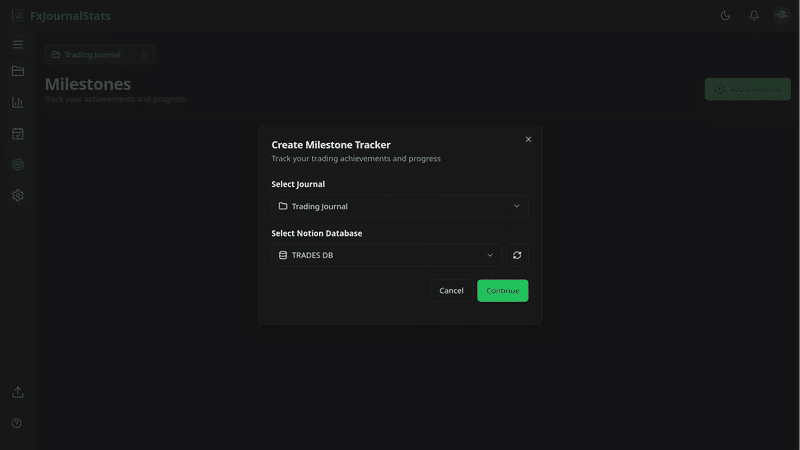Open the settings gear sidebar icon
The width and height of the screenshot is (800, 450).
tap(18, 195)
